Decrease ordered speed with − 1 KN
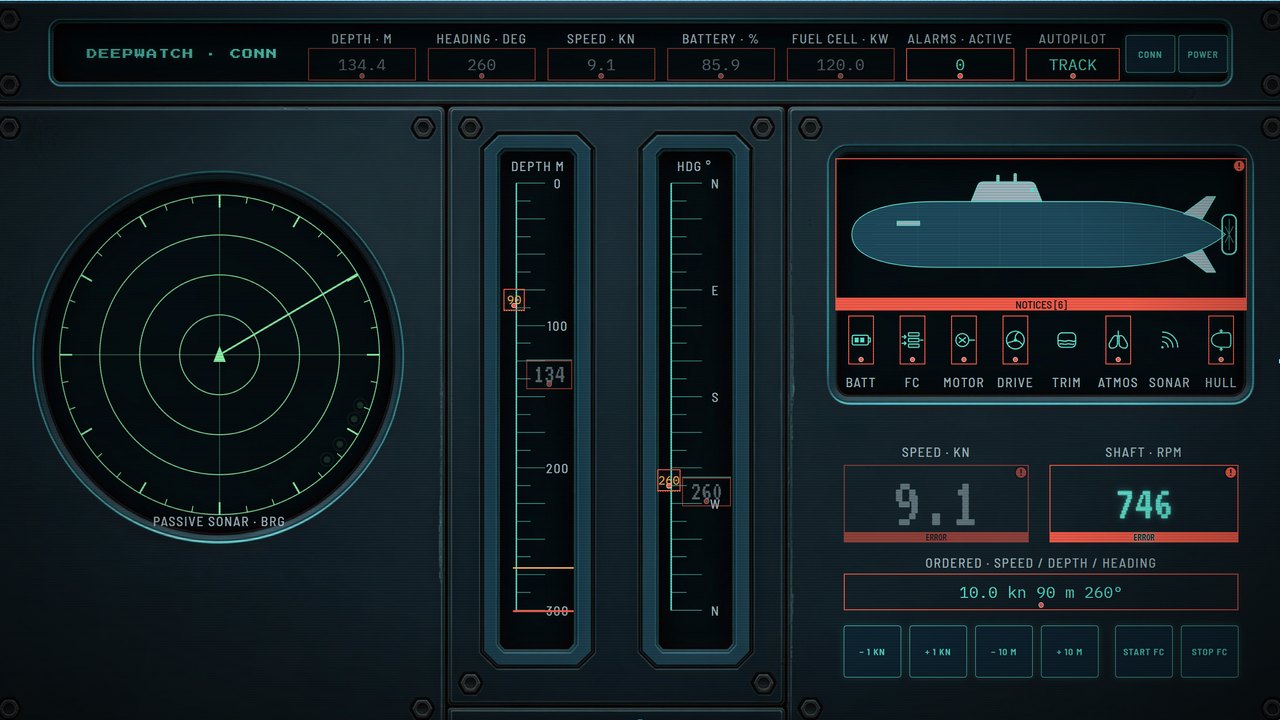This screenshot has width=1280, height=720. [872, 652]
